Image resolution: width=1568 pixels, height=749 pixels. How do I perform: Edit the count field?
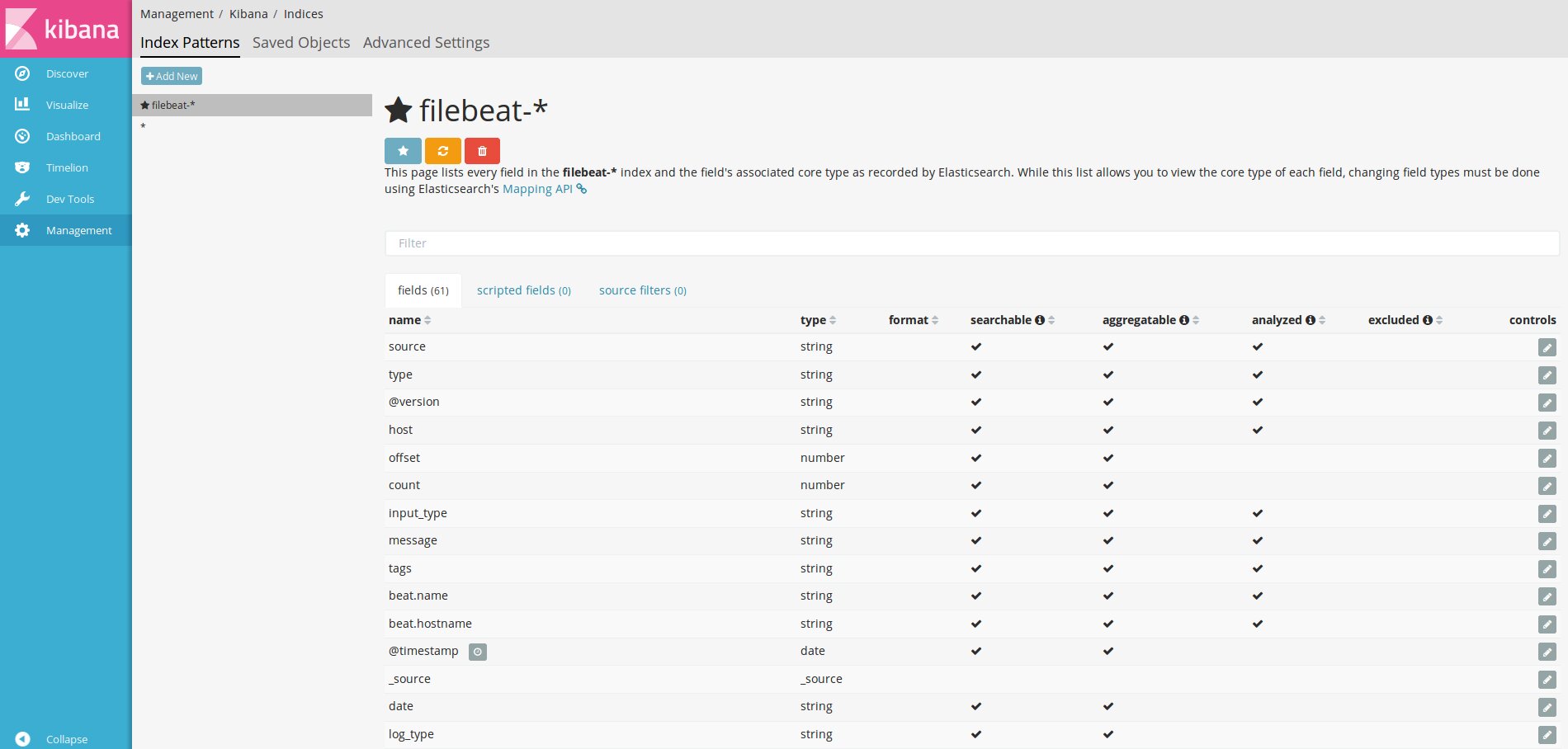click(x=1547, y=486)
